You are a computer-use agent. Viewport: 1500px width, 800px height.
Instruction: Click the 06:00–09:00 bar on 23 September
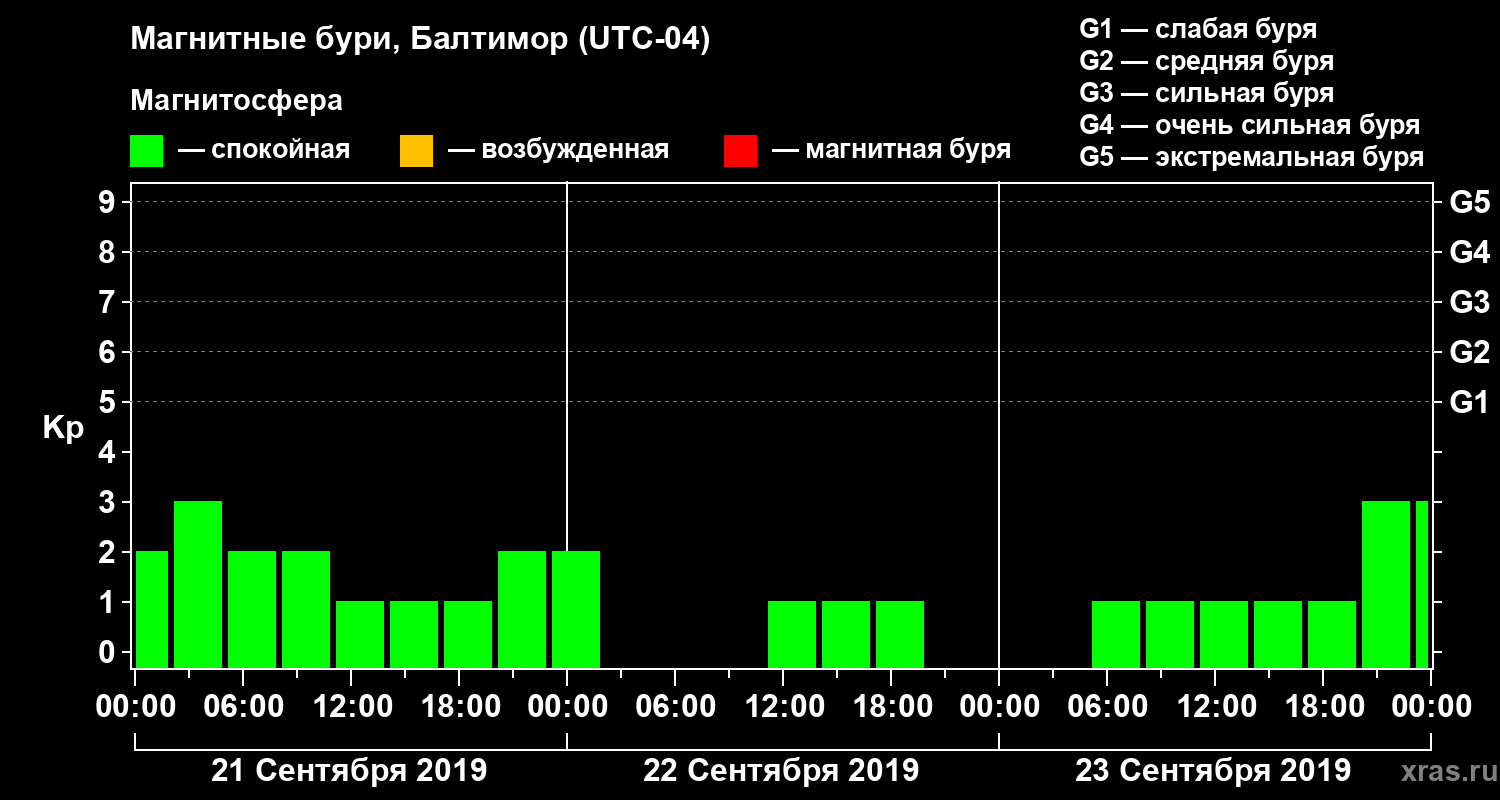pyautogui.click(x=1116, y=634)
